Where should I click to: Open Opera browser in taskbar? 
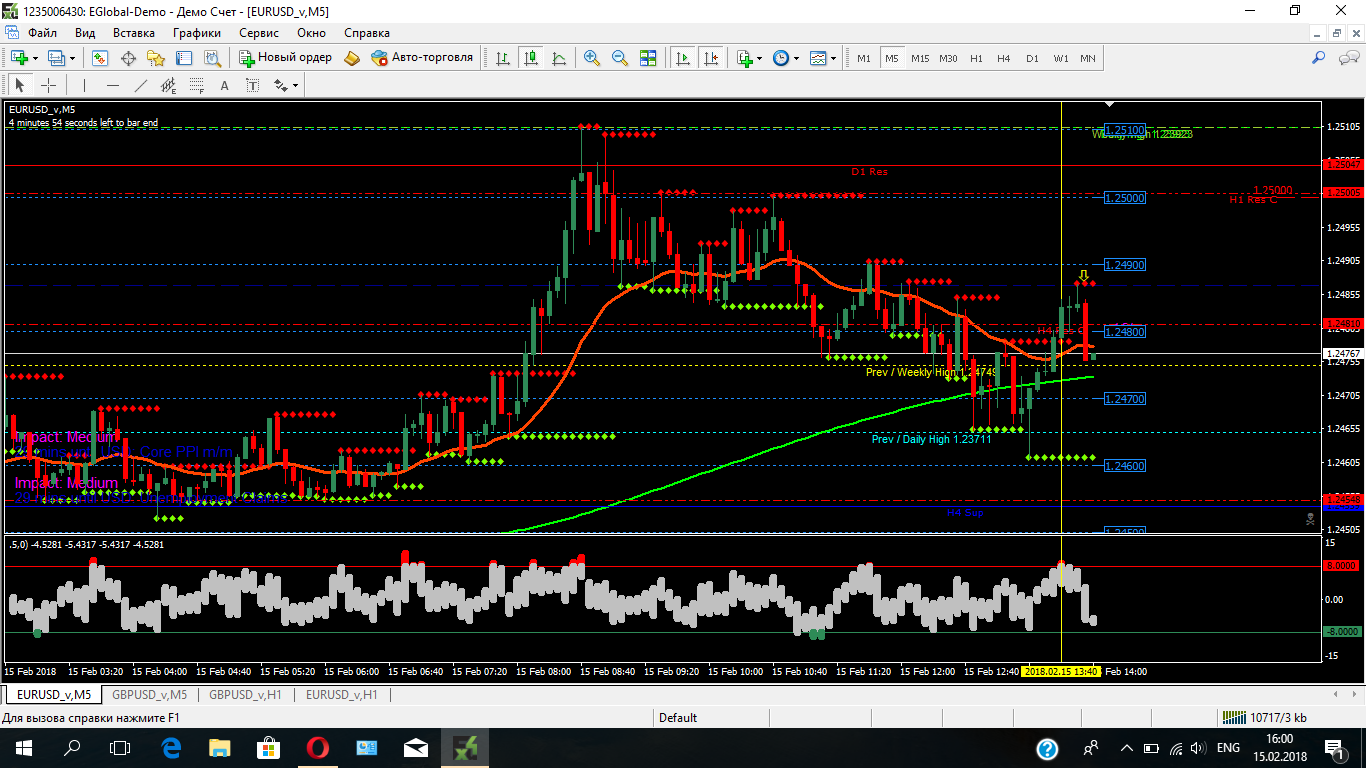click(318, 747)
